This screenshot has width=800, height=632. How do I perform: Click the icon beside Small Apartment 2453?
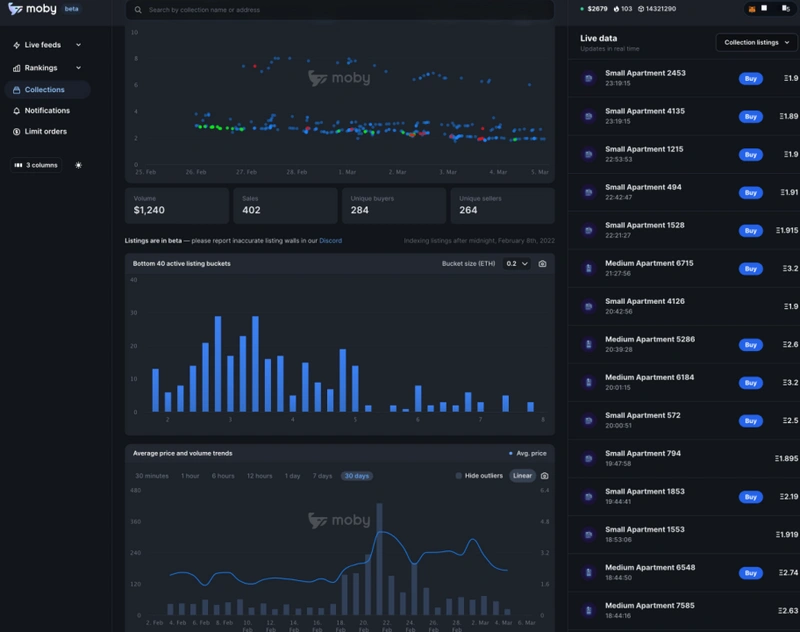click(x=588, y=79)
